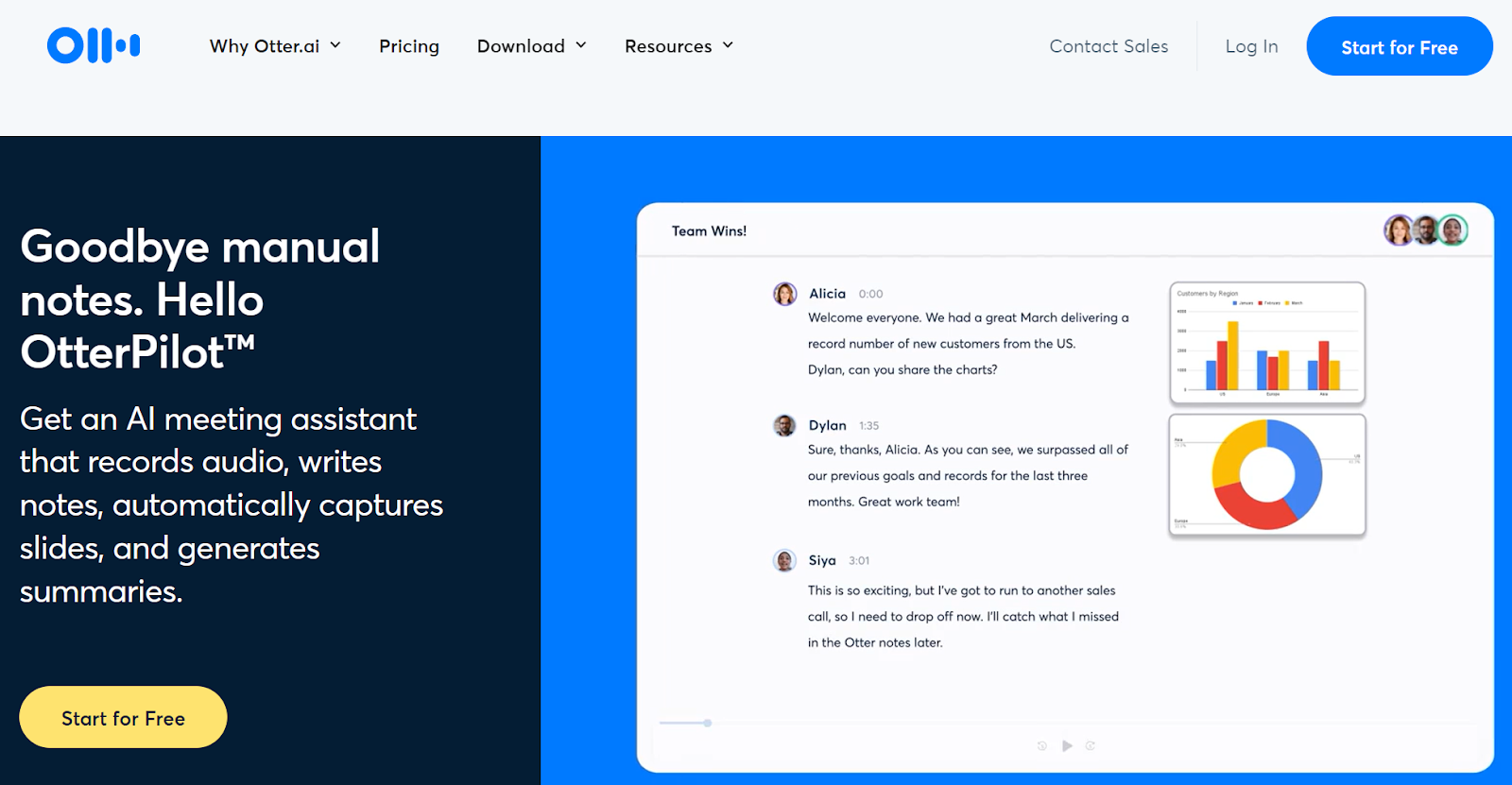Image resolution: width=1512 pixels, height=785 pixels.
Task: Click the Alicia speaker name
Action: (827, 294)
